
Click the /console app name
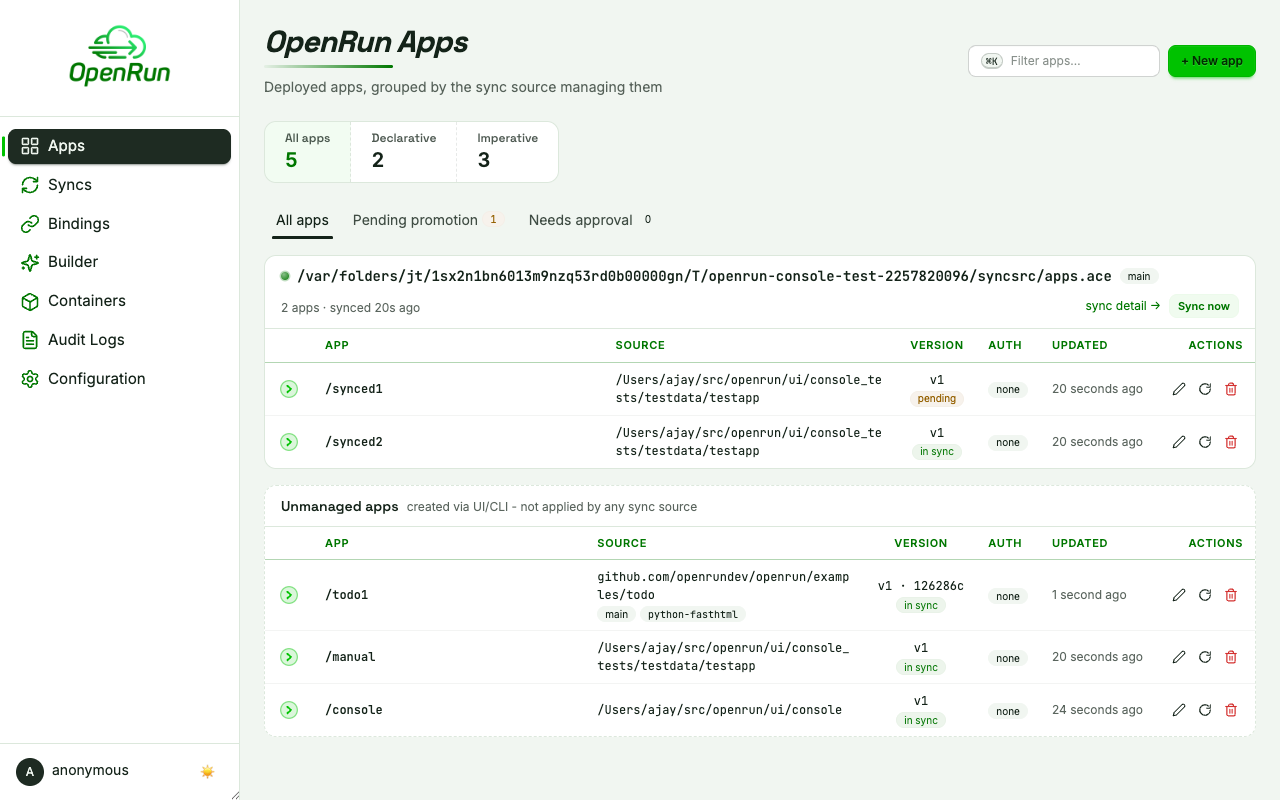[354, 710]
